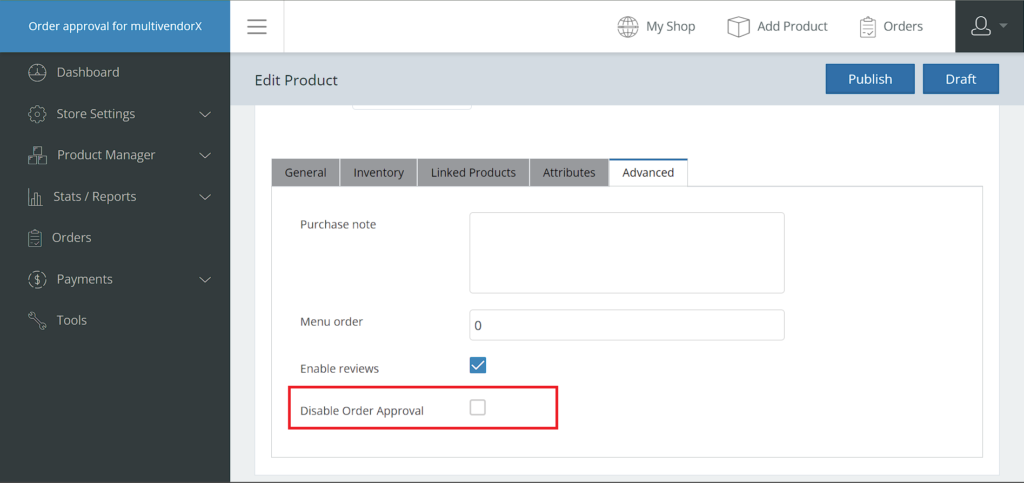Click the Publish button
Image resolution: width=1024 pixels, height=483 pixels.
click(870, 79)
